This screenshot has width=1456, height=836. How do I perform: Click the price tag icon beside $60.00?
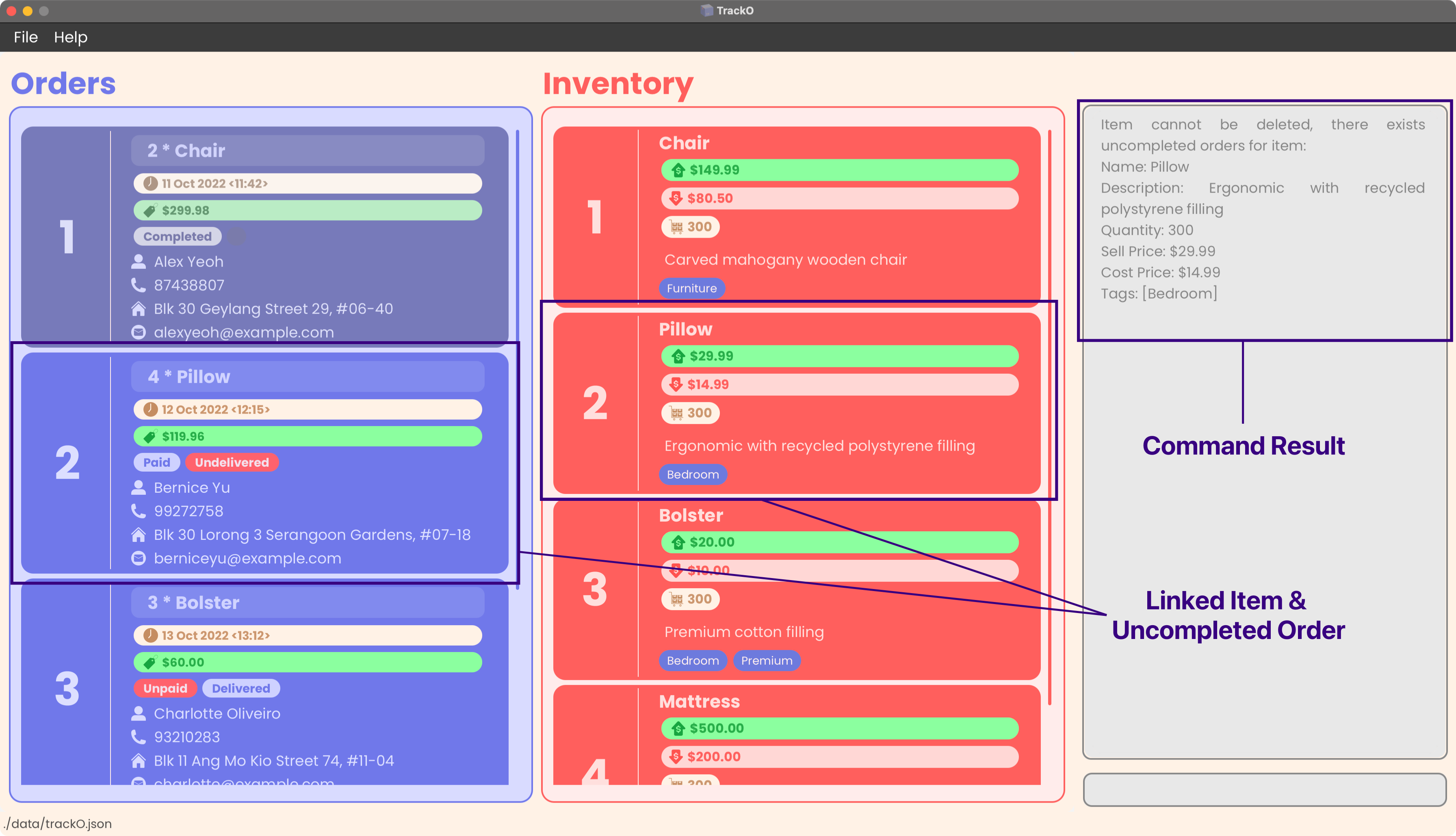coord(150,662)
